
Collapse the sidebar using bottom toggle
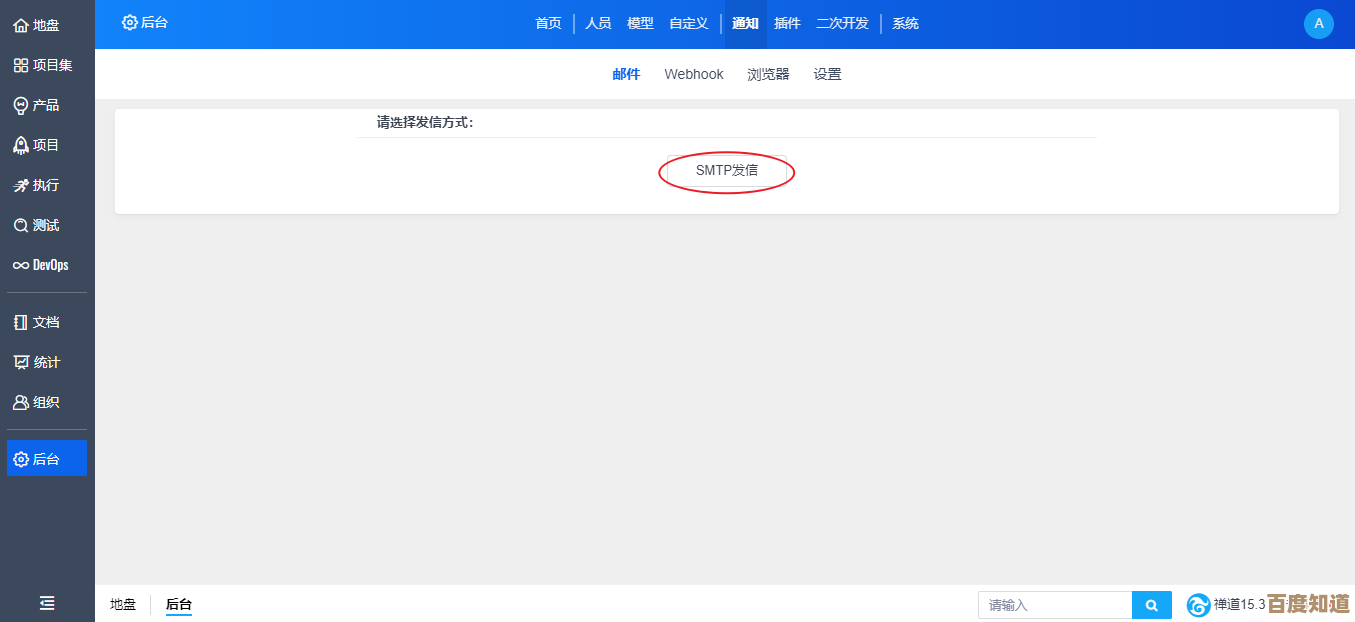(x=46, y=603)
